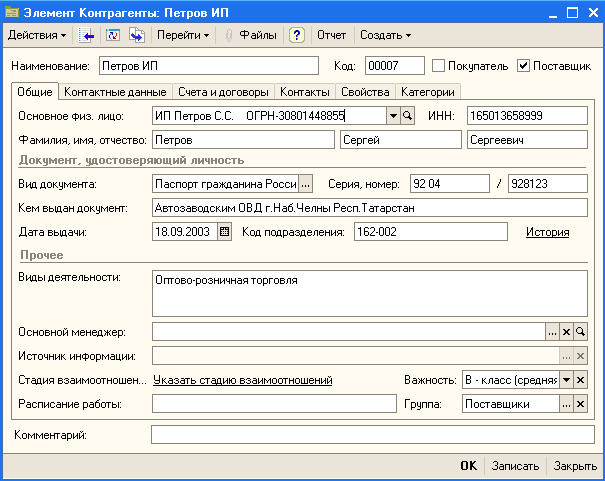This screenshot has width=605, height=481.
Task: Open help with the question mark icon
Action: (x=296, y=35)
